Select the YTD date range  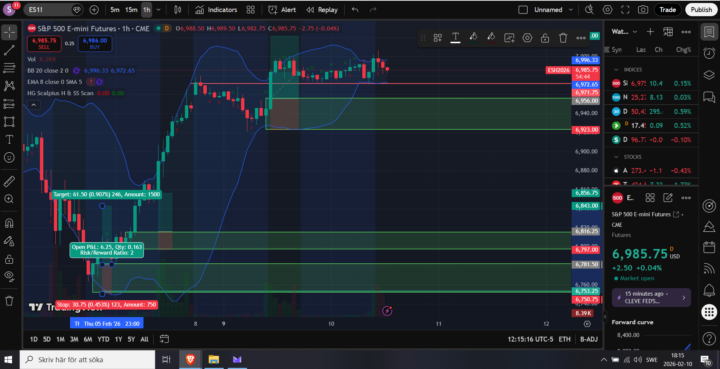tap(103, 339)
